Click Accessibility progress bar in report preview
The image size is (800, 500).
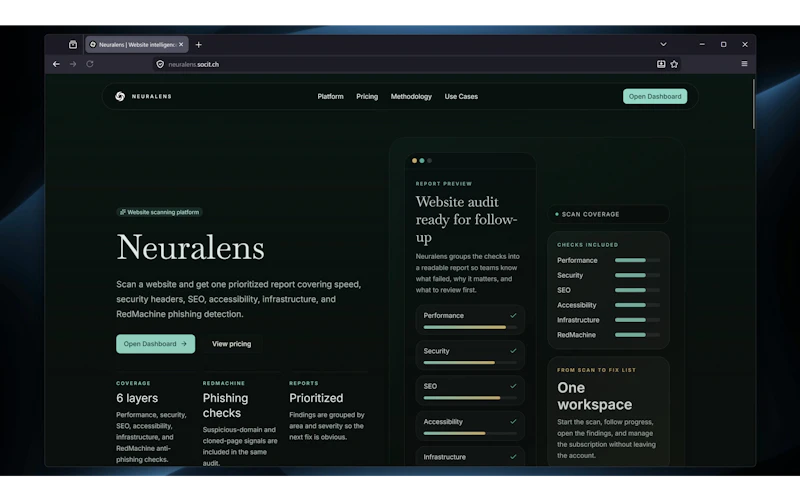click(470, 433)
